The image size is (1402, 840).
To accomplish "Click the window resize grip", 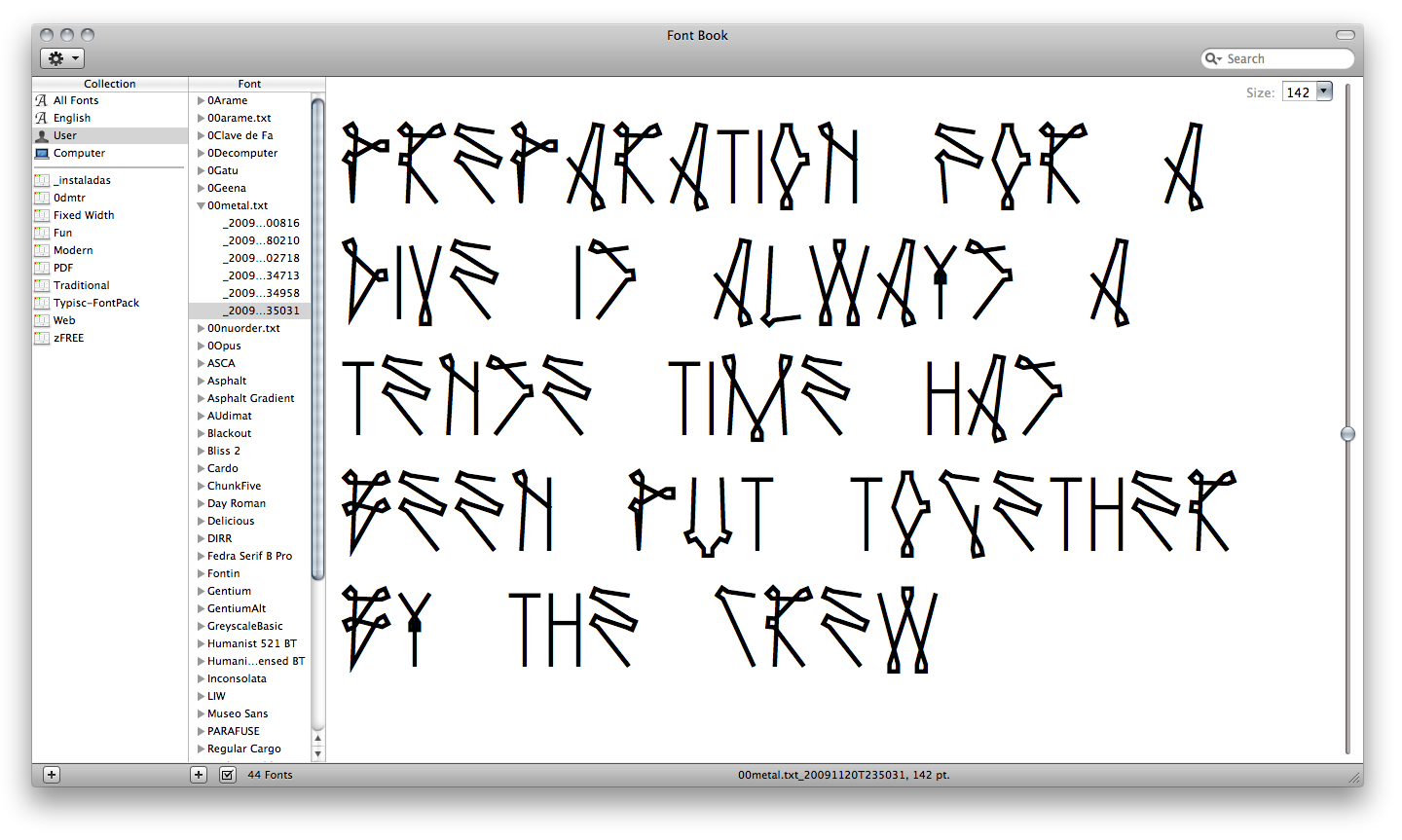I will point(1354,778).
